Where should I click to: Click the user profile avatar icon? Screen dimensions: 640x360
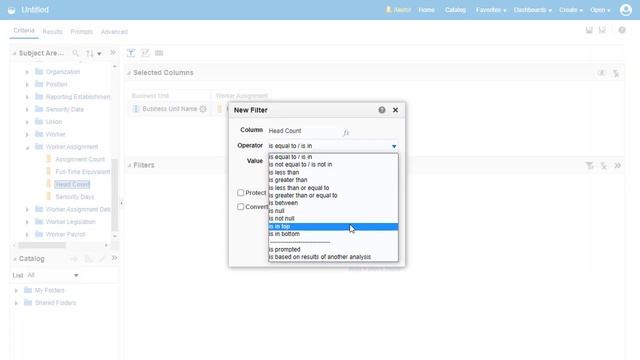coord(625,10)
